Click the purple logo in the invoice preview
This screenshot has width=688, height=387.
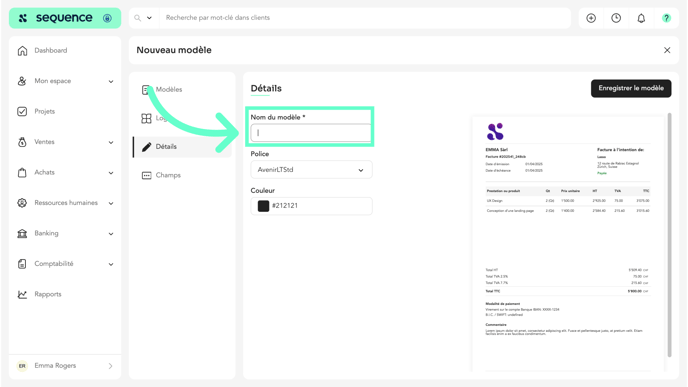tap(495, 131)
